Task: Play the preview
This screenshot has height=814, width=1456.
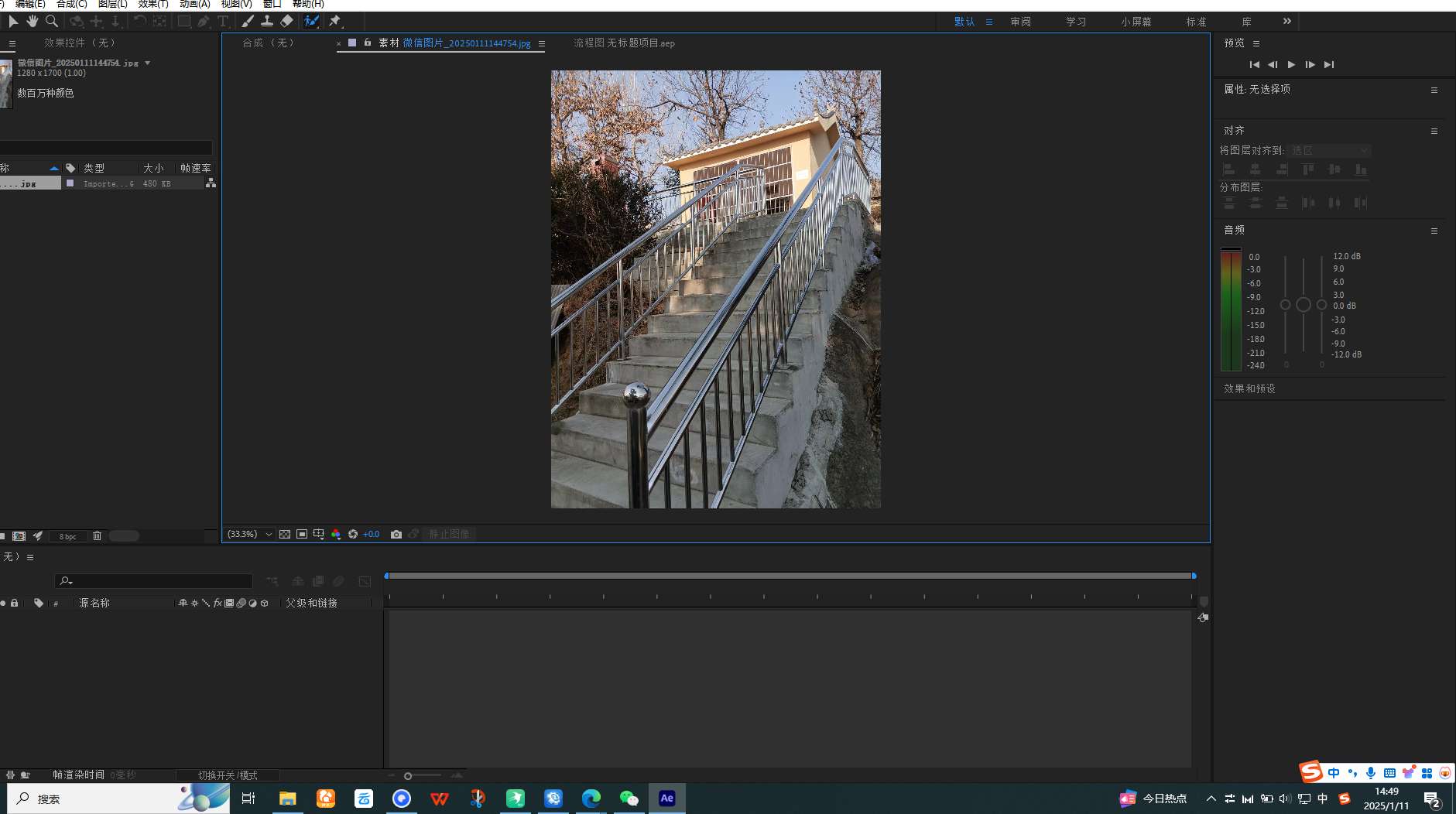Action: pos(1291,64)
